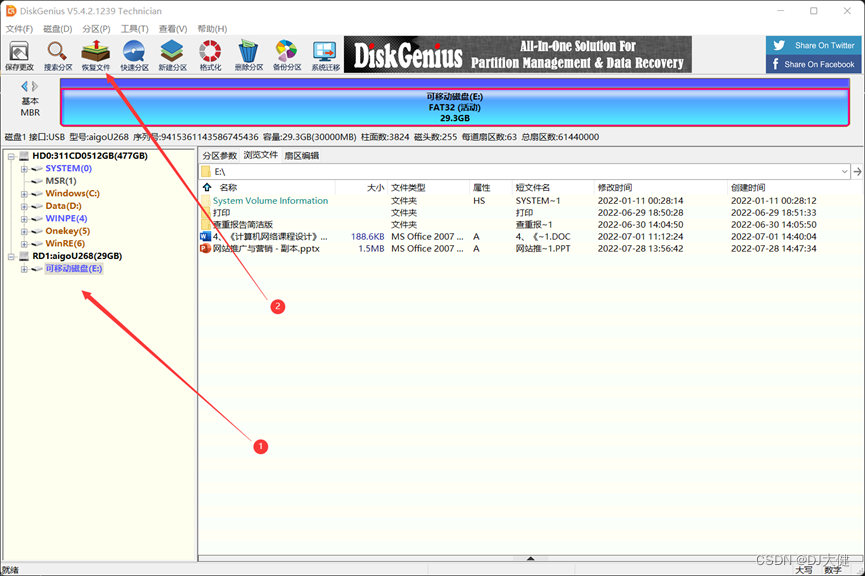
Task: Open the Partition (分区) menu
Action: [96, 29]
